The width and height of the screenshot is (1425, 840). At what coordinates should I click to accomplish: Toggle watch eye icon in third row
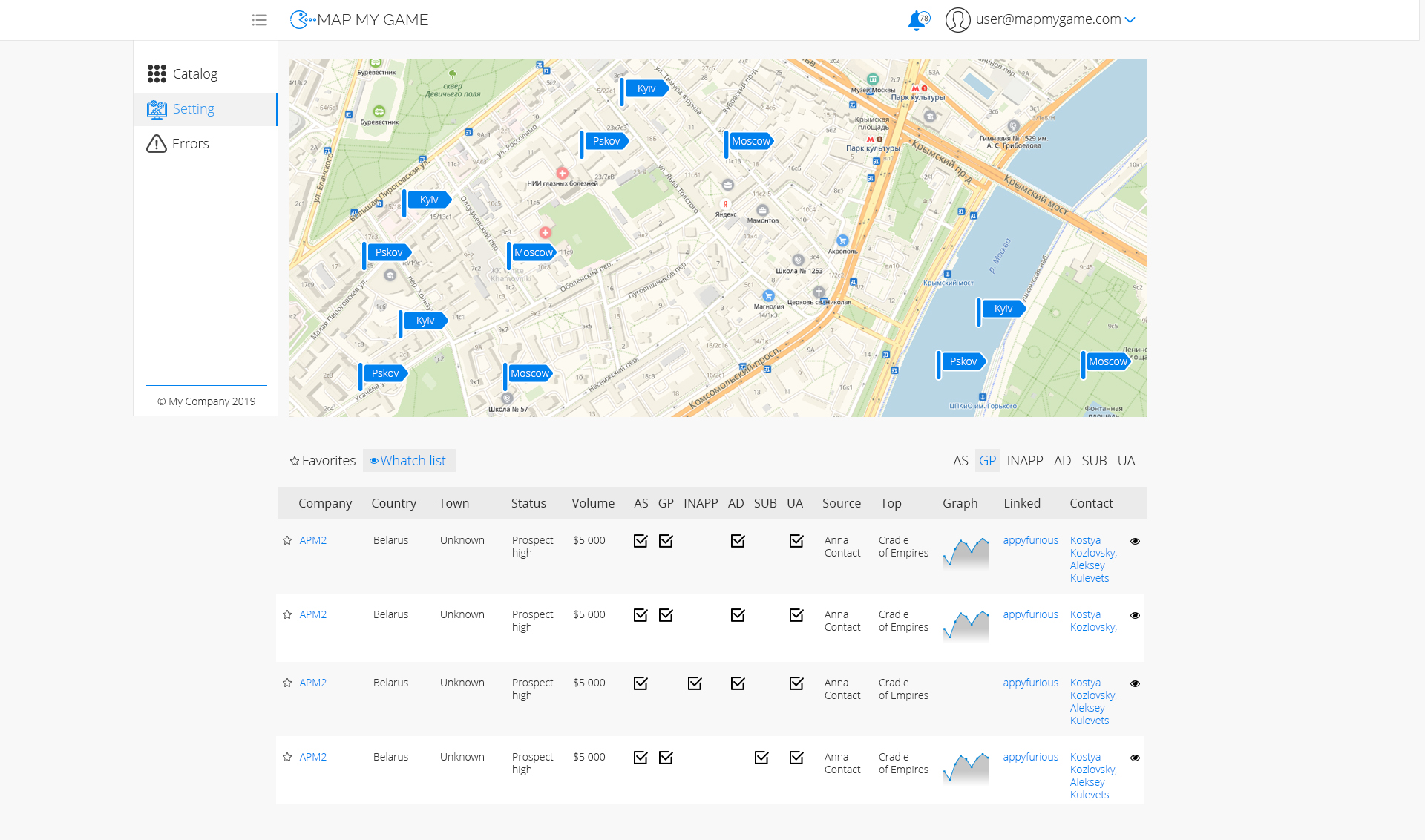pyautogui.click(x=1135, y=683)
